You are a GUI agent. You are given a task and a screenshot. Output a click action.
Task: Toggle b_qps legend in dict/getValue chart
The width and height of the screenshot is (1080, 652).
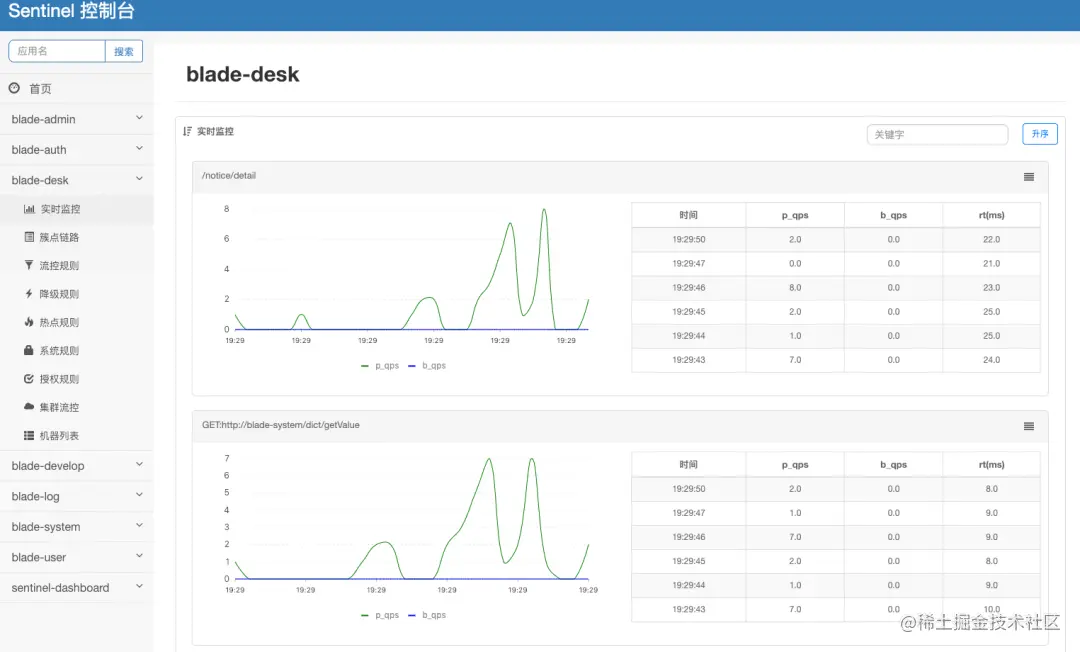(427, 615)
